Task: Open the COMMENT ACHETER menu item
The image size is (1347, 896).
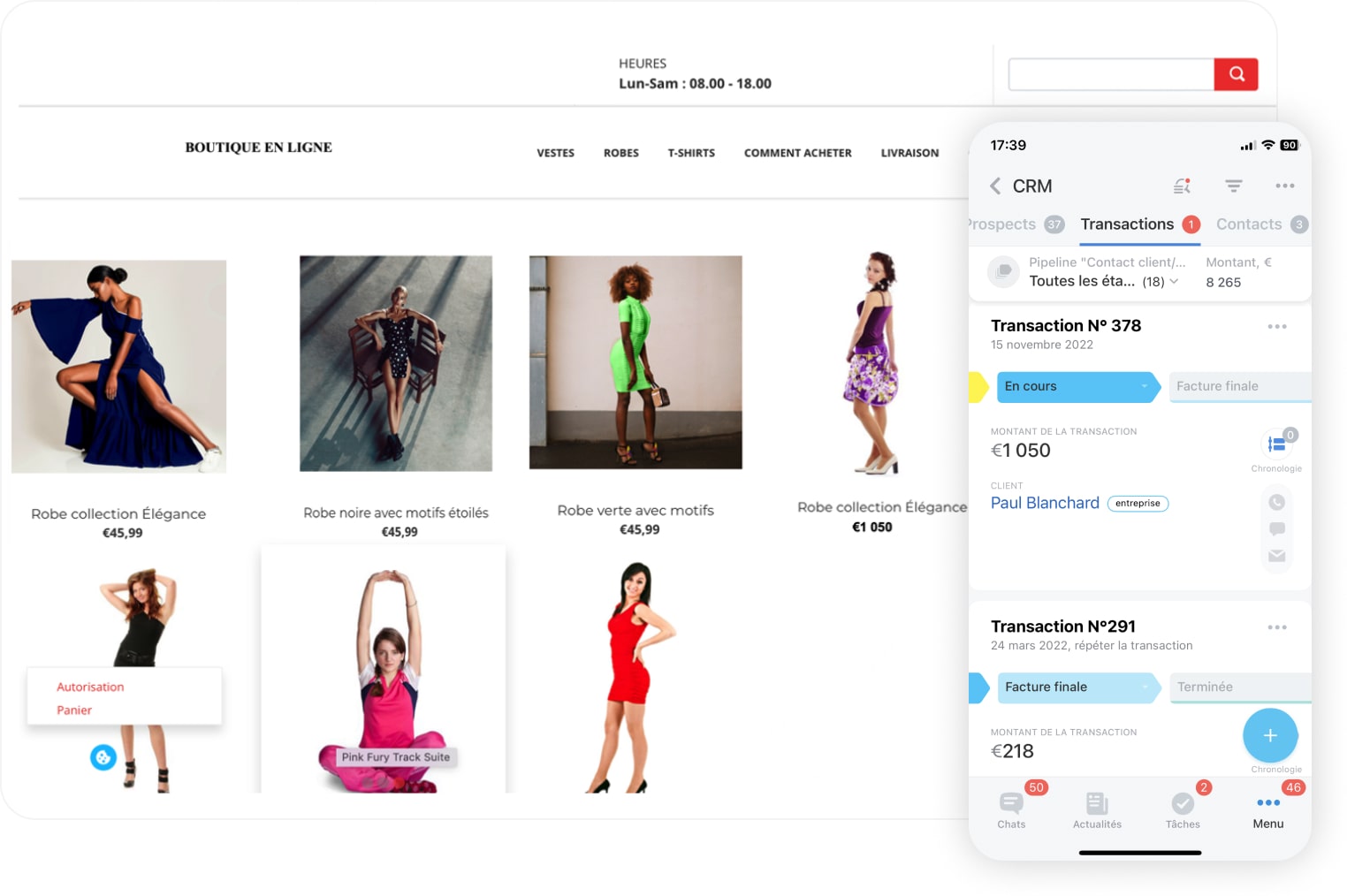Action: [x=797, y=153]
